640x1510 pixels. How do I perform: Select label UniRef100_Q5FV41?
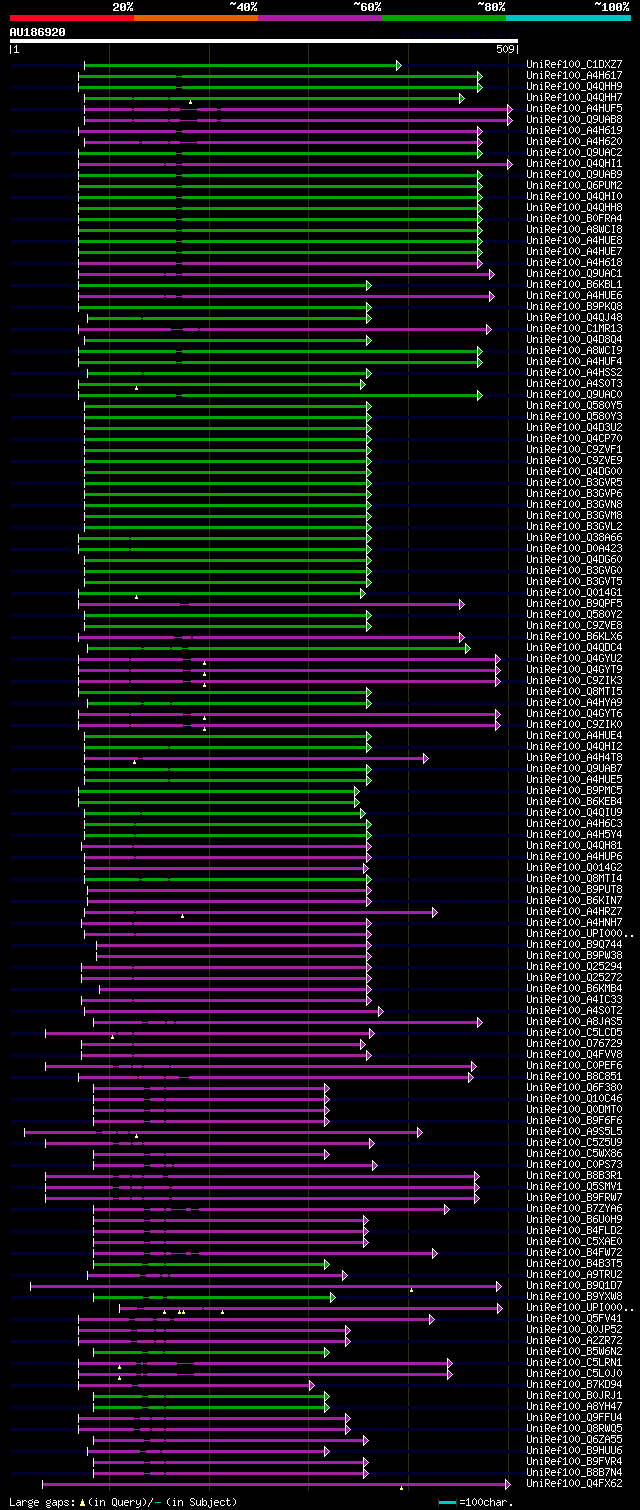(x=574, y=1319)
